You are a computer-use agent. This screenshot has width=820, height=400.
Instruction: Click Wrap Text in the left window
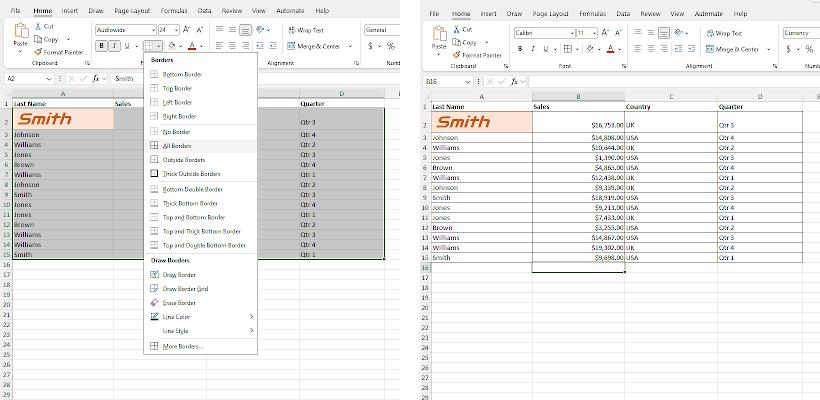coord(306,30)
